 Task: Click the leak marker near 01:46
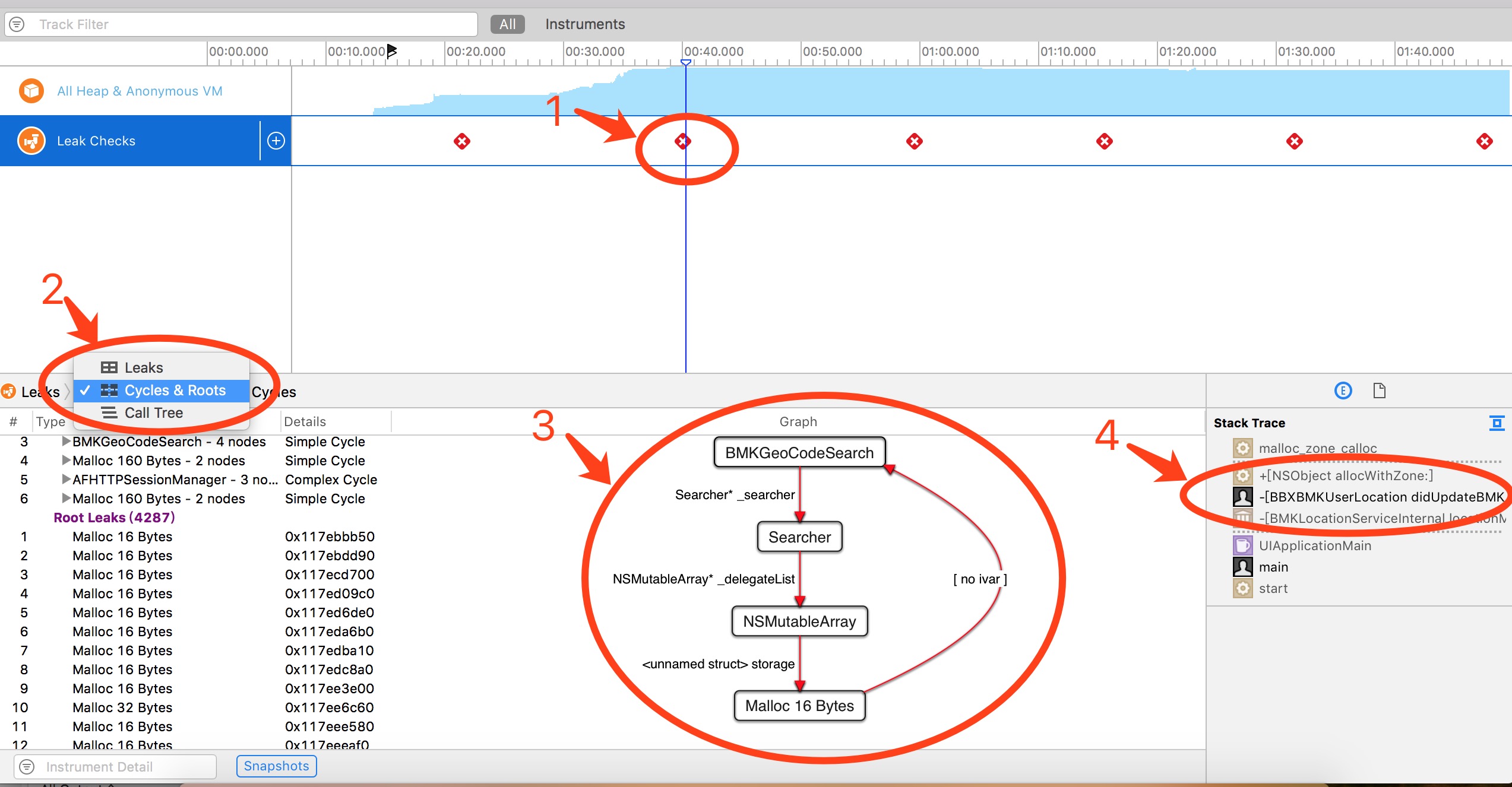coord(1485,141)
